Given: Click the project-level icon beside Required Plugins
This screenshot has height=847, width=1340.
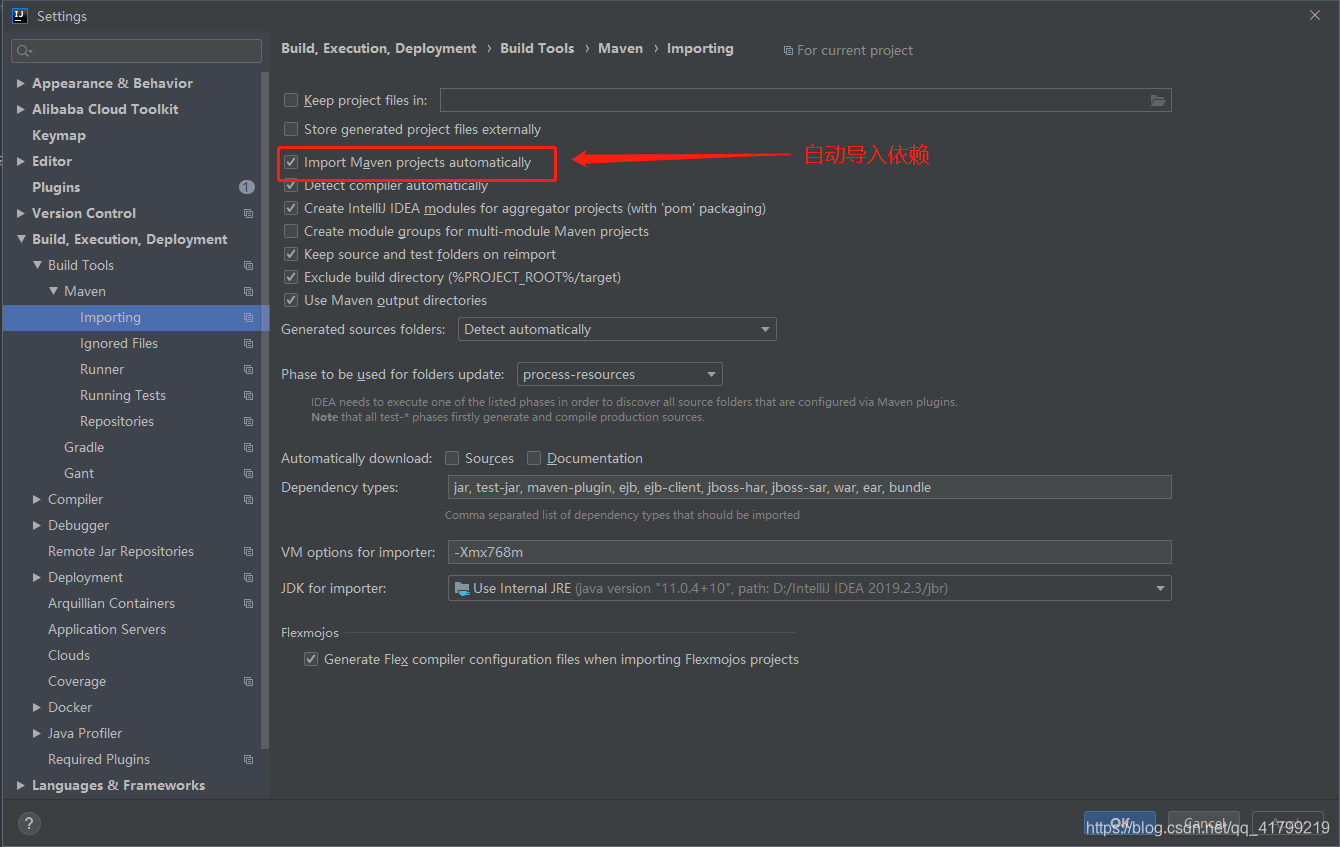Looking at the screenshot, I should [x=248, y=759].
